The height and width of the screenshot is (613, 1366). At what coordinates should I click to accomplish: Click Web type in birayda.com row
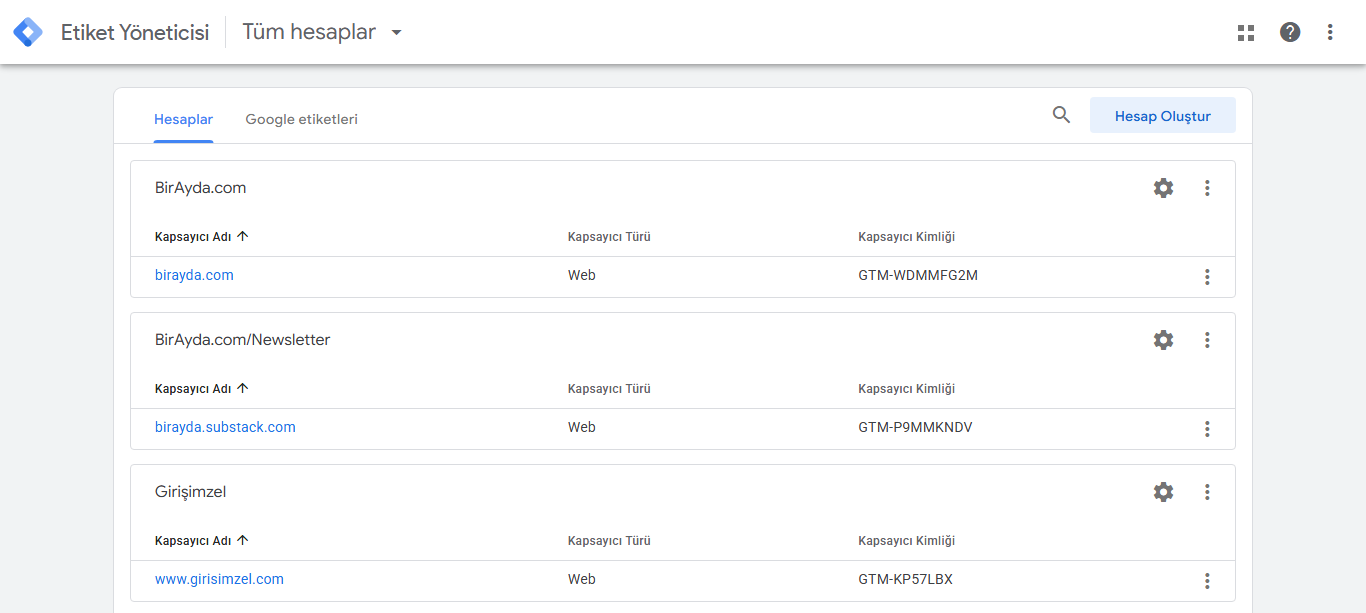(581, 275)
